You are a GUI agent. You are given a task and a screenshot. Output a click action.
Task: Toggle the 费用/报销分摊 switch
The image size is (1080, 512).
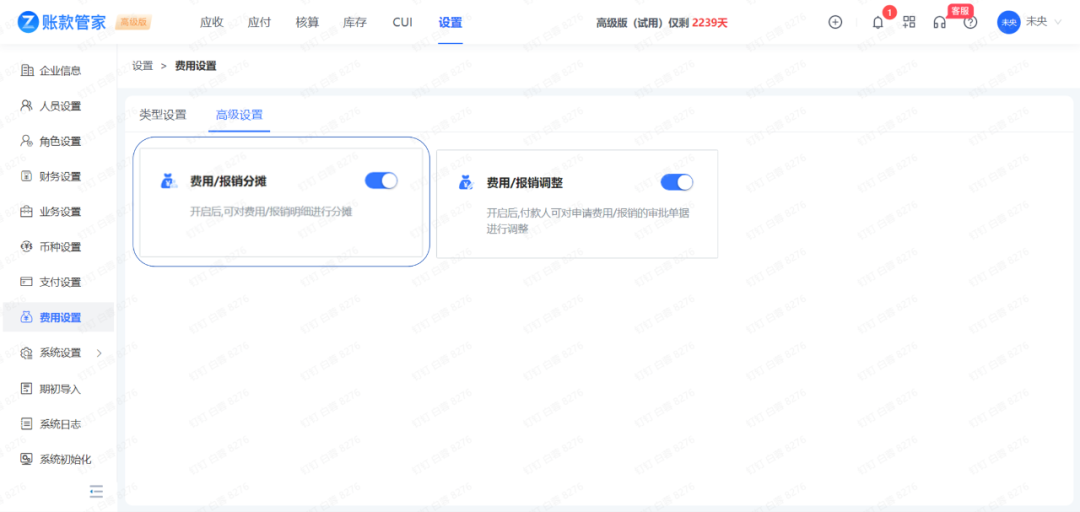click(x=381, y=180)
